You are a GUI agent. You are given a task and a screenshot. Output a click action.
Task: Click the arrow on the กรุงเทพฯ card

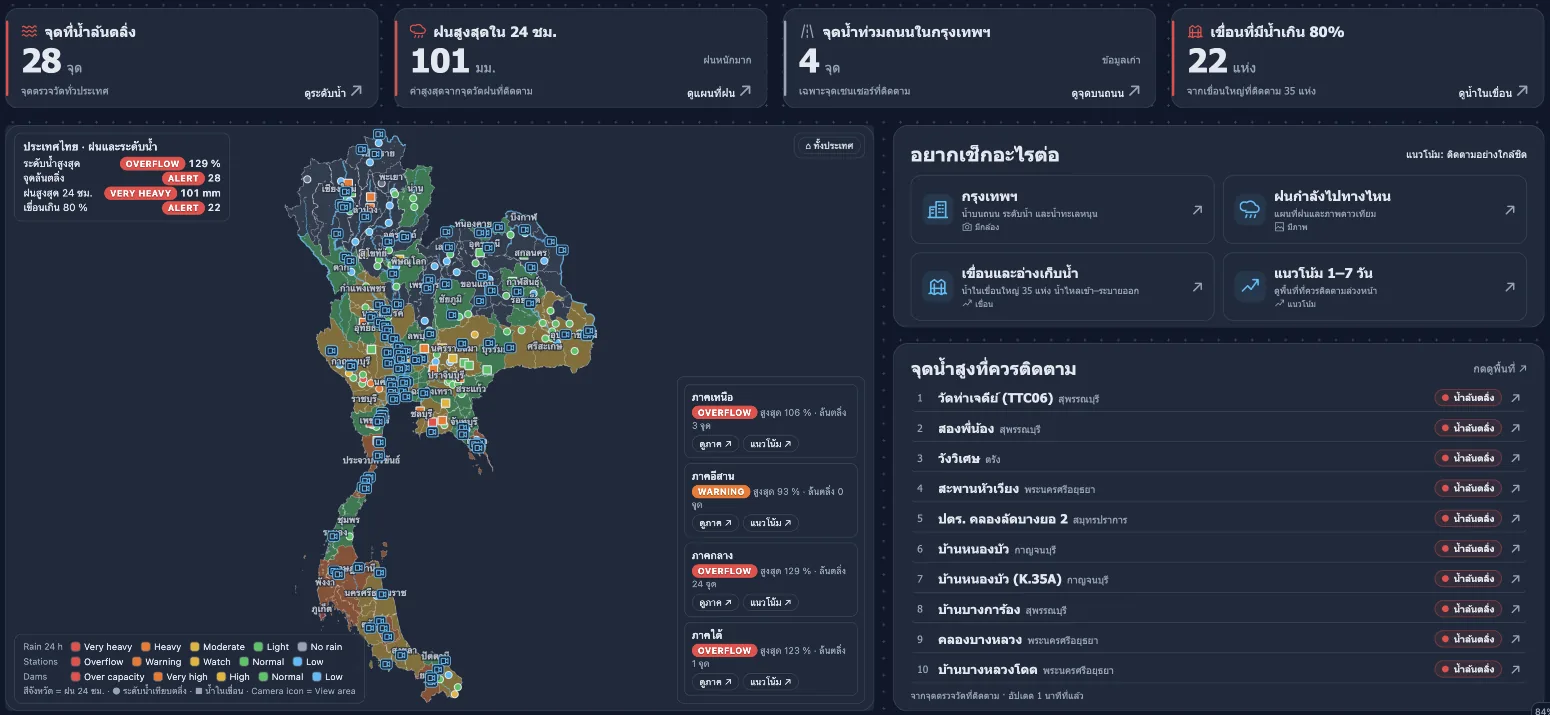[x=1197, y=210]
